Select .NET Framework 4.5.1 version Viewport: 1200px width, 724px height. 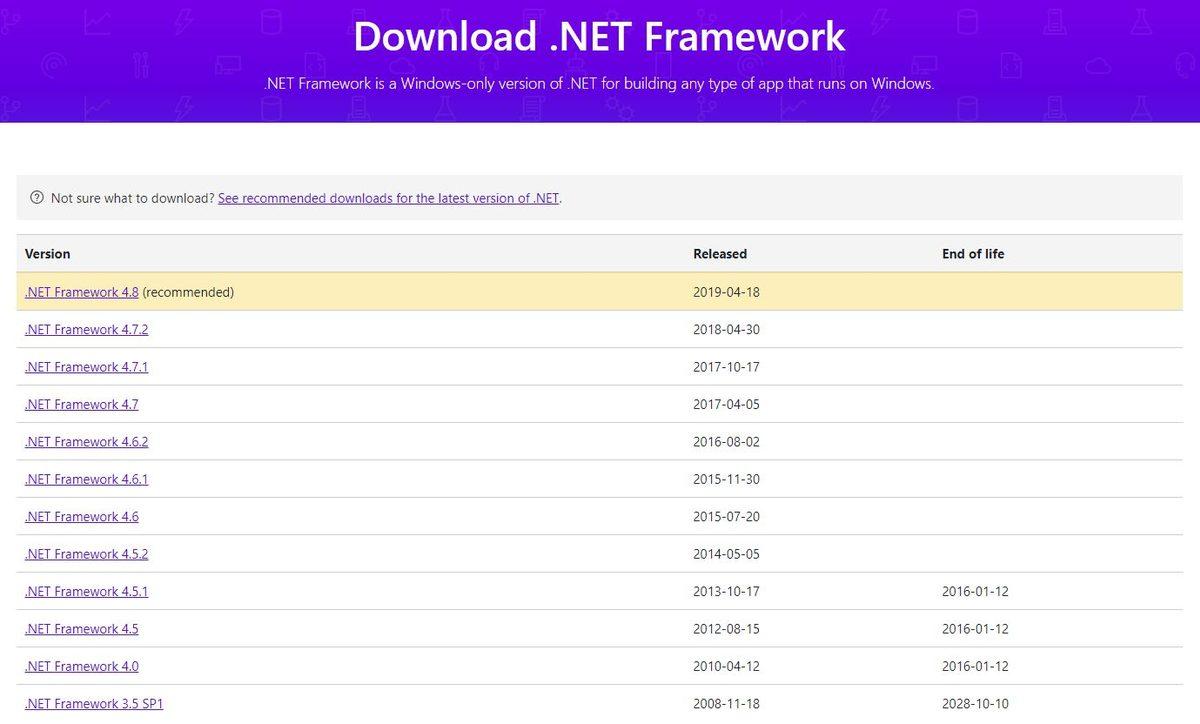[x=86, y=591]
